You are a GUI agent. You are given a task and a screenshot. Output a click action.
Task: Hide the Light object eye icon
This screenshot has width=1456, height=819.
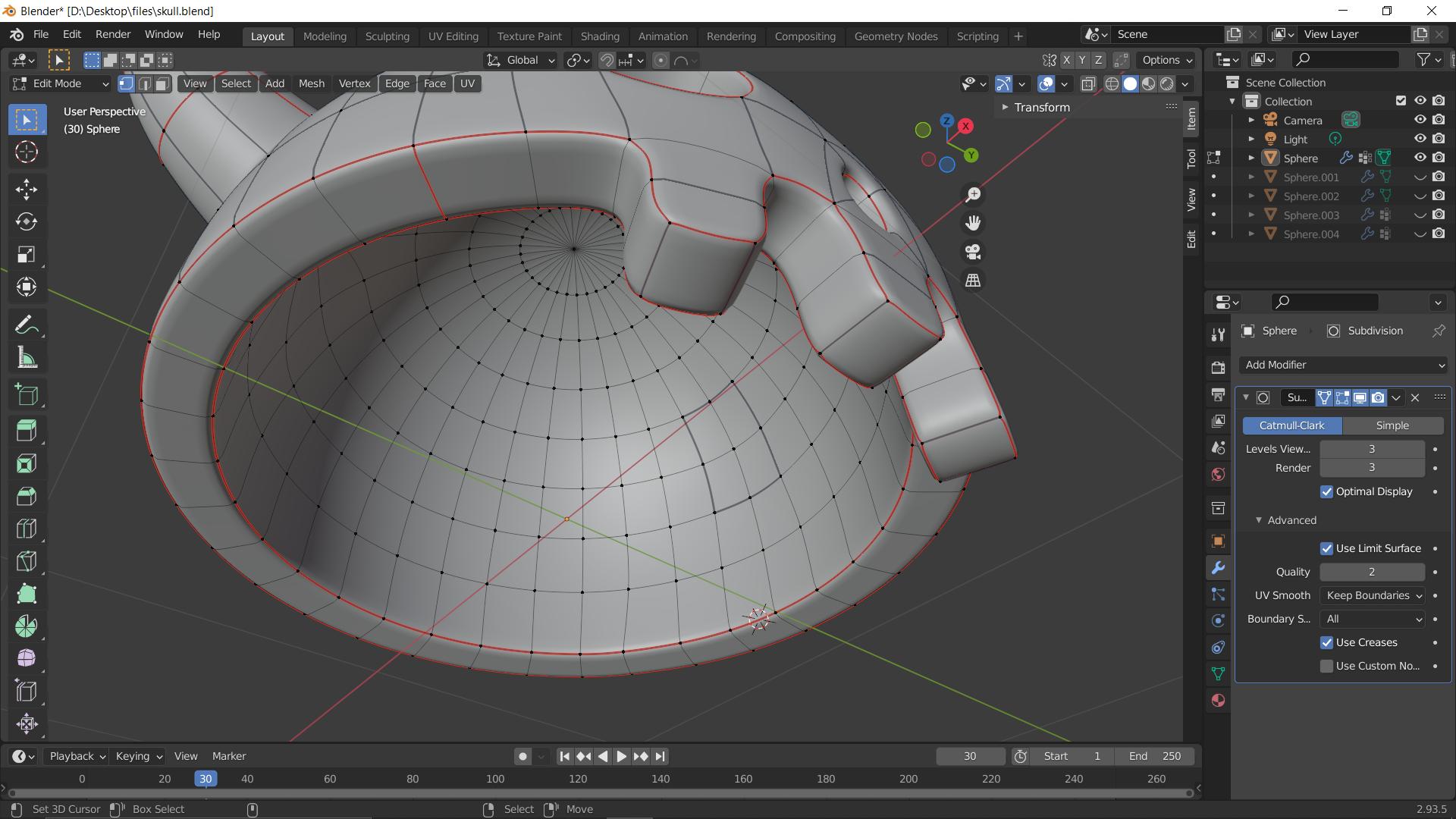click(1420, 139)
